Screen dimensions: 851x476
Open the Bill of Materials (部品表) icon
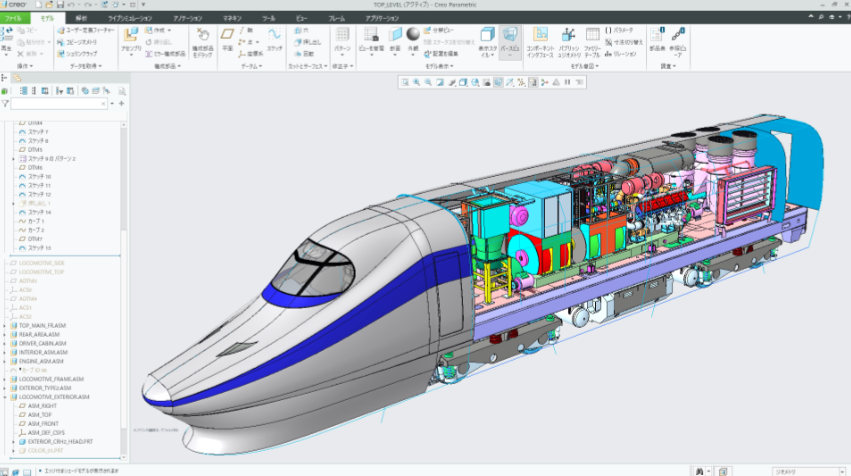[657, 40]
